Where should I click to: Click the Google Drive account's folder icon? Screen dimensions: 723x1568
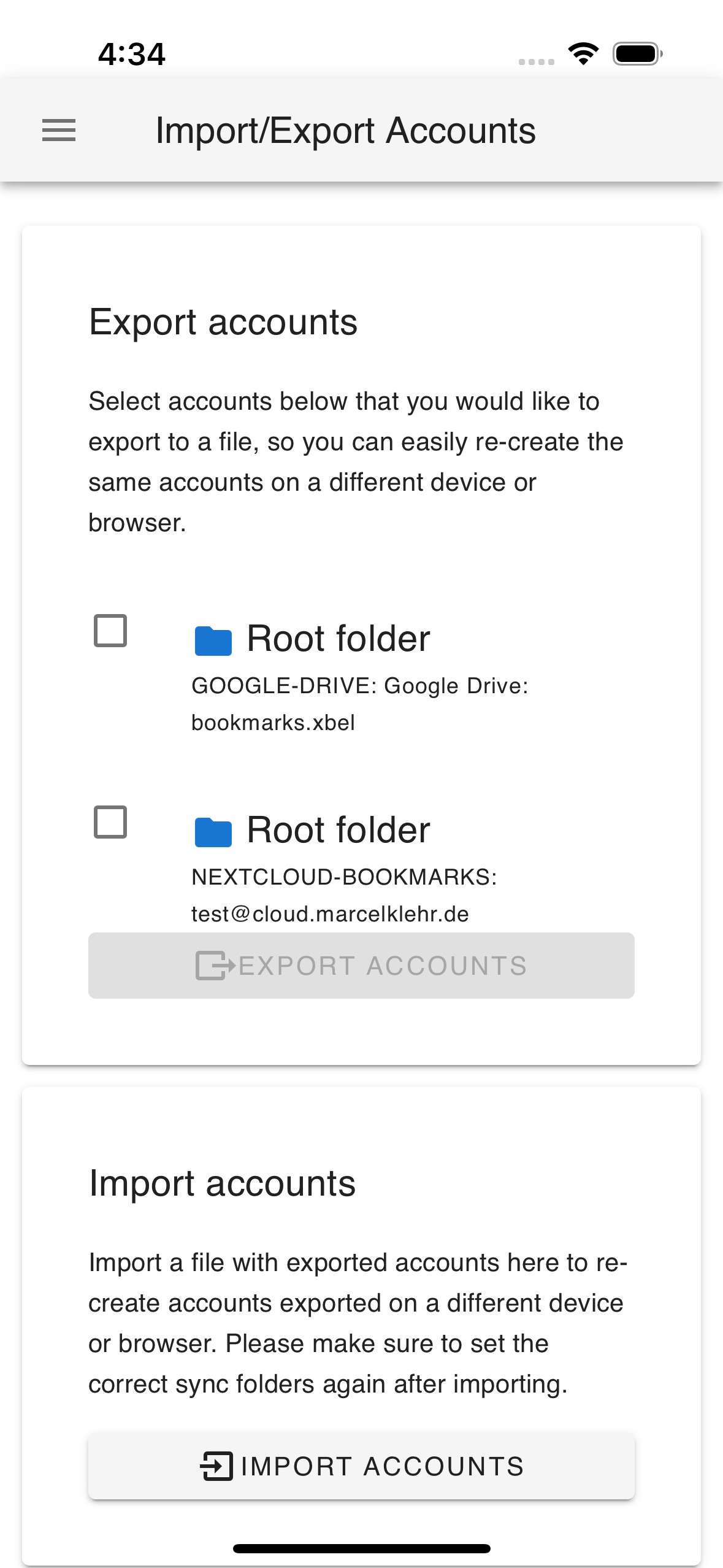coord(213,641)
